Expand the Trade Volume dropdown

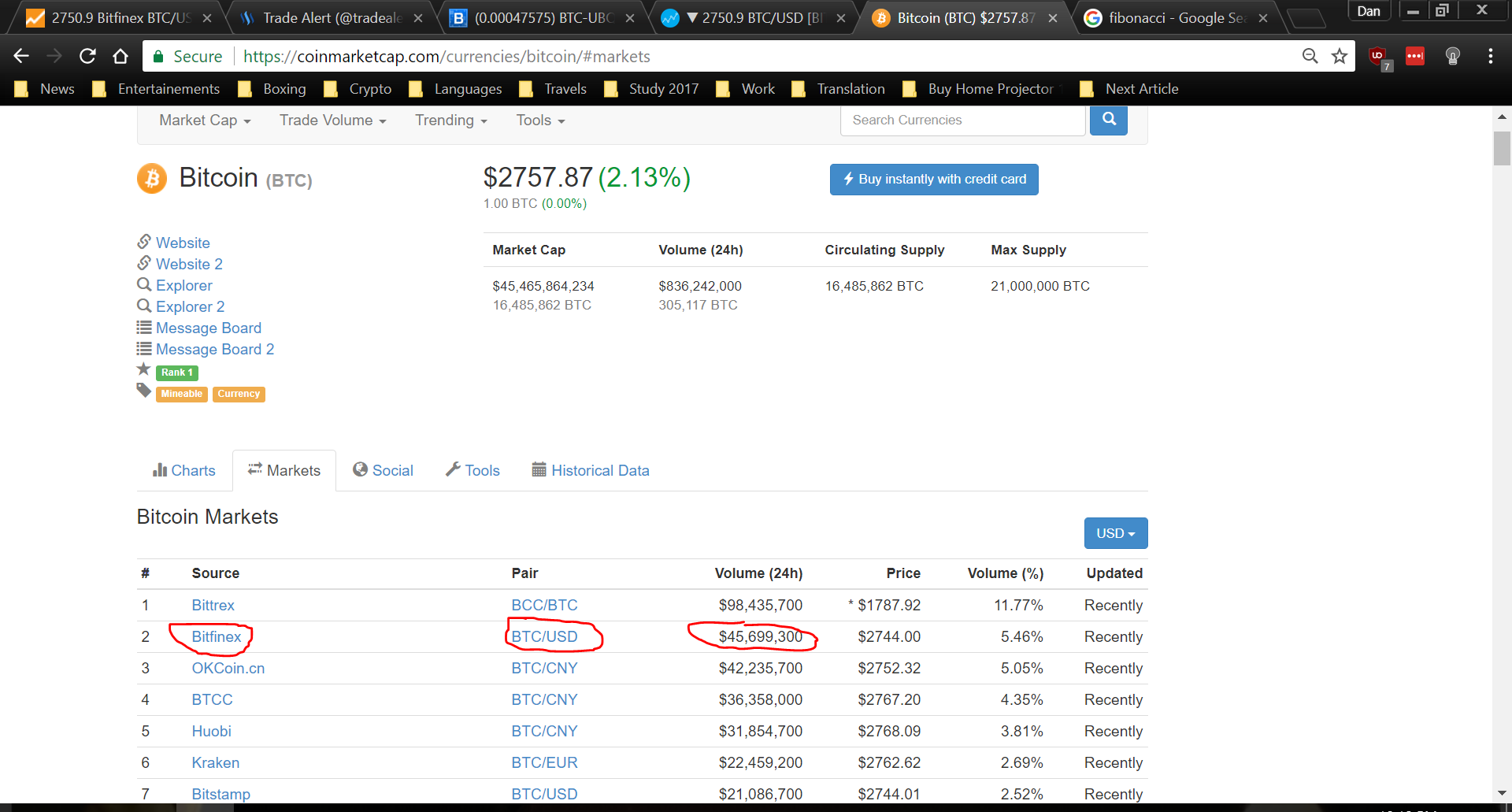pos(333,121)
